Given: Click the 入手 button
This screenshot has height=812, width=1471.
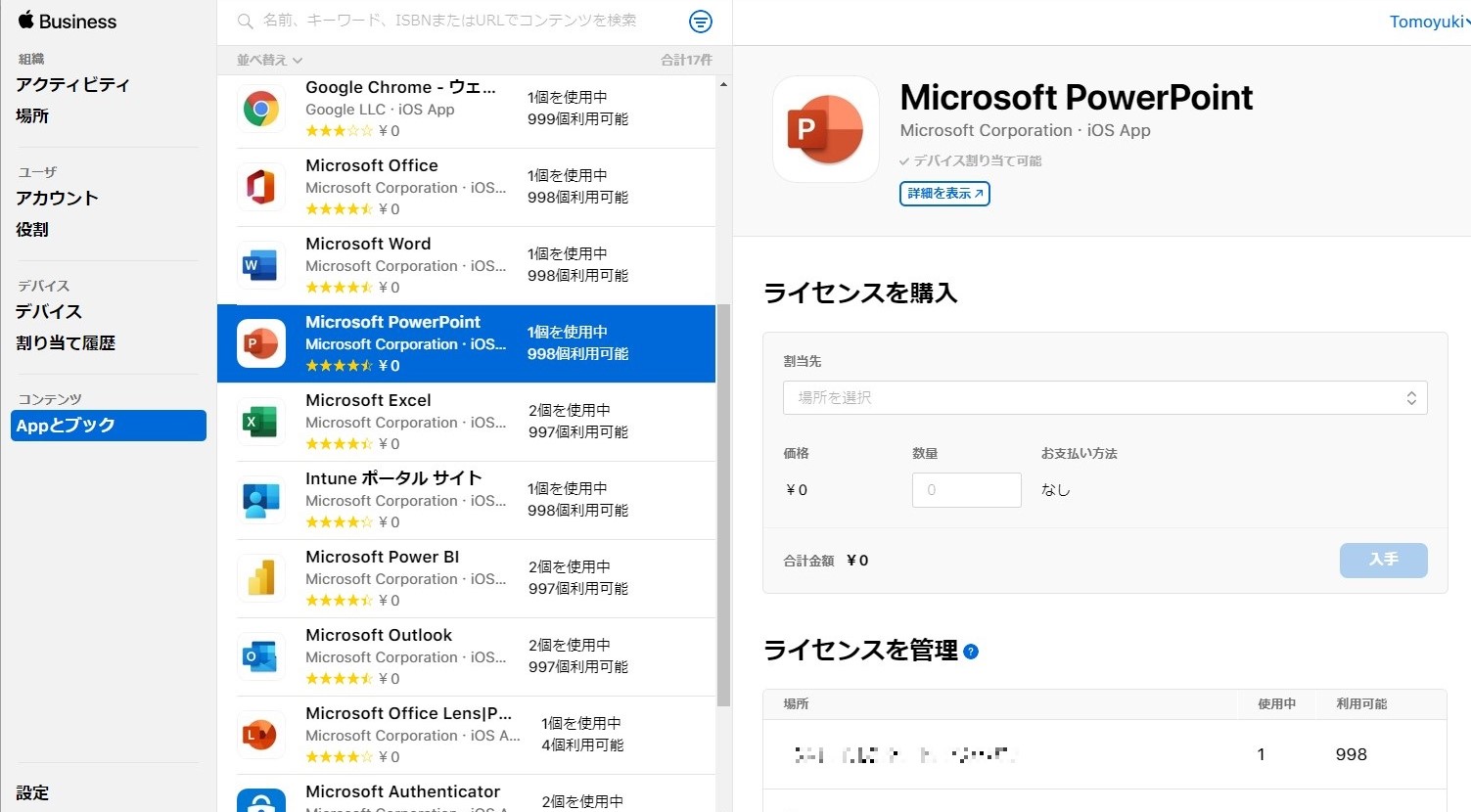Looking at the screenshot, I should coord(1383,560).
